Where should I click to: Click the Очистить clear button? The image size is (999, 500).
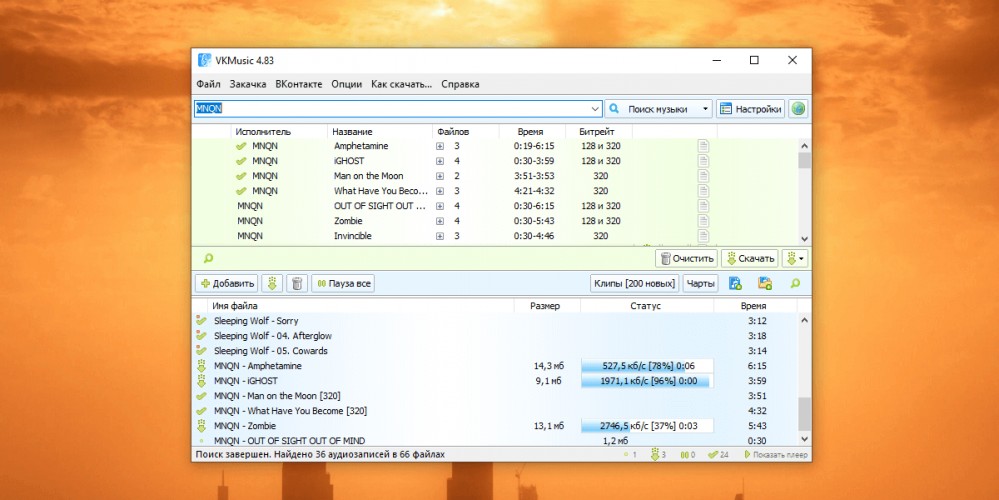(x=686, y=259)
